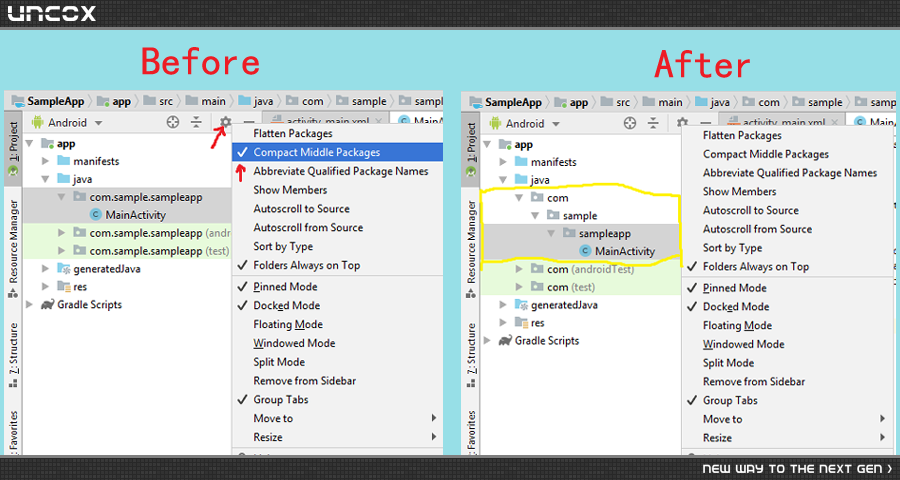Hide Project tool window in Before panel
900x480 pixels.
click(249, 122)
